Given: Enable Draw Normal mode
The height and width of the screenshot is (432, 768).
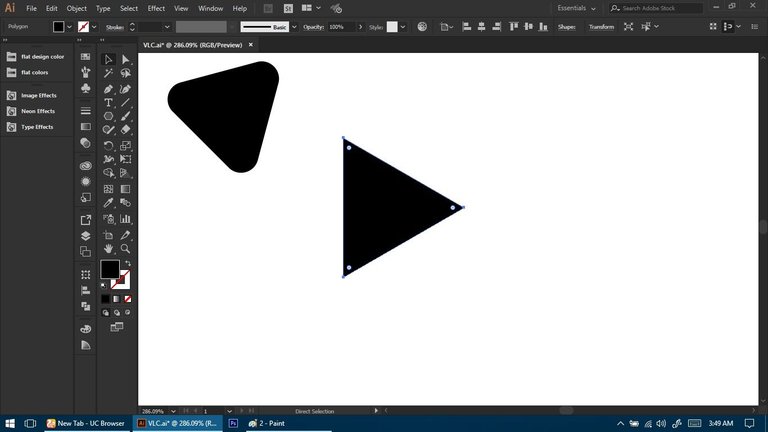Looking at the screenshot, I should [105, 312].
